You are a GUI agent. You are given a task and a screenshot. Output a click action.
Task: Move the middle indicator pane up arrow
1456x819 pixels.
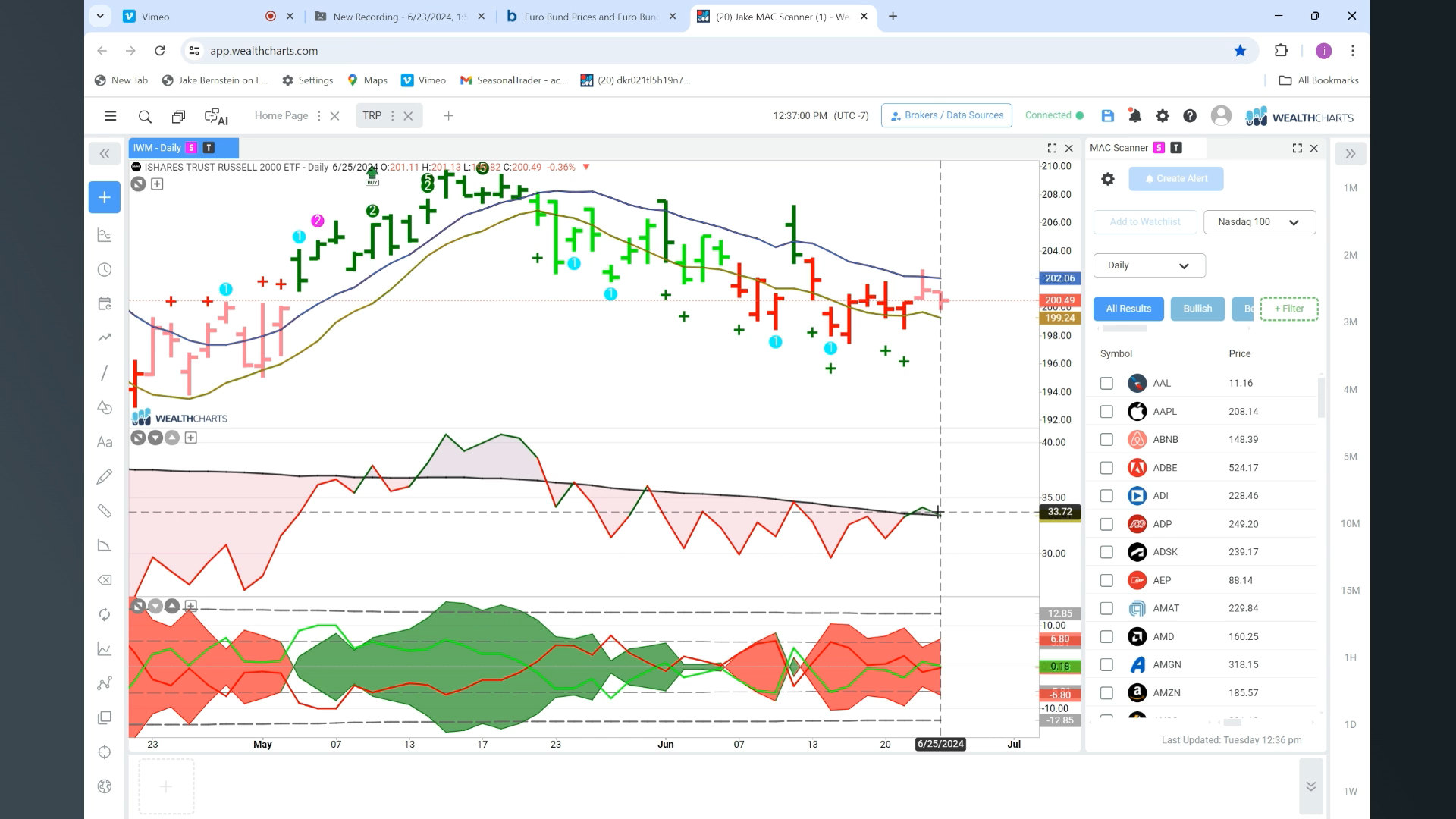pyautogui.click(x=172, y=438)
